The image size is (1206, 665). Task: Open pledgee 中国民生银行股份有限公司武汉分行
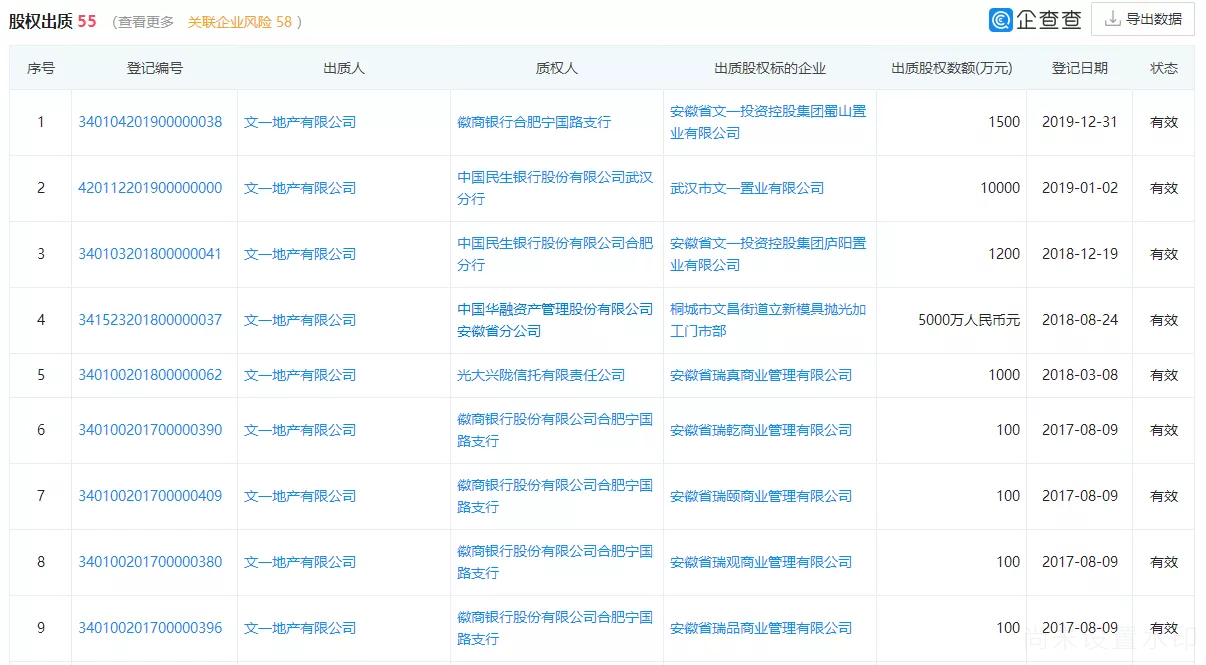coord(555,188)
